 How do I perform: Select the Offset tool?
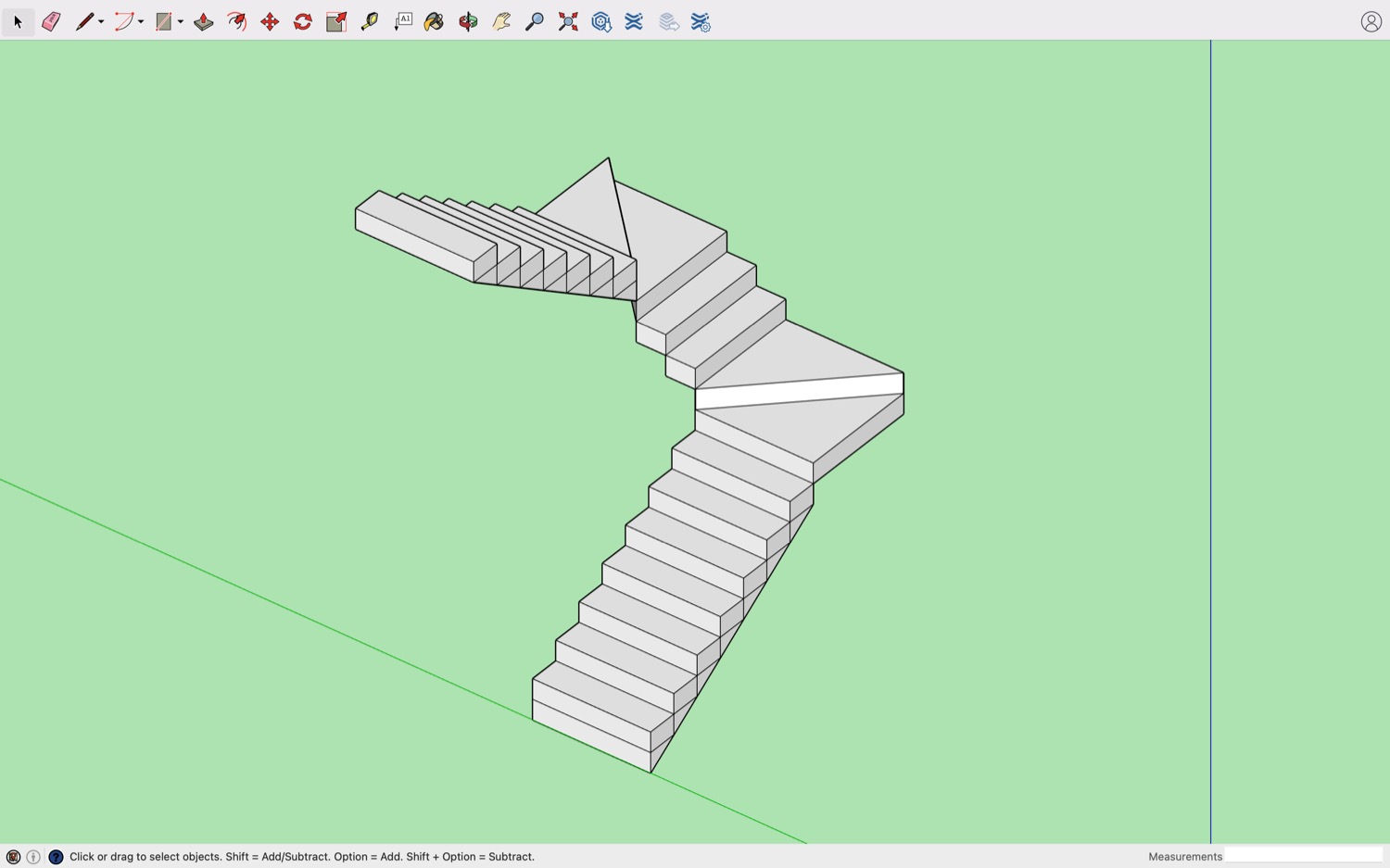point(237,21)
